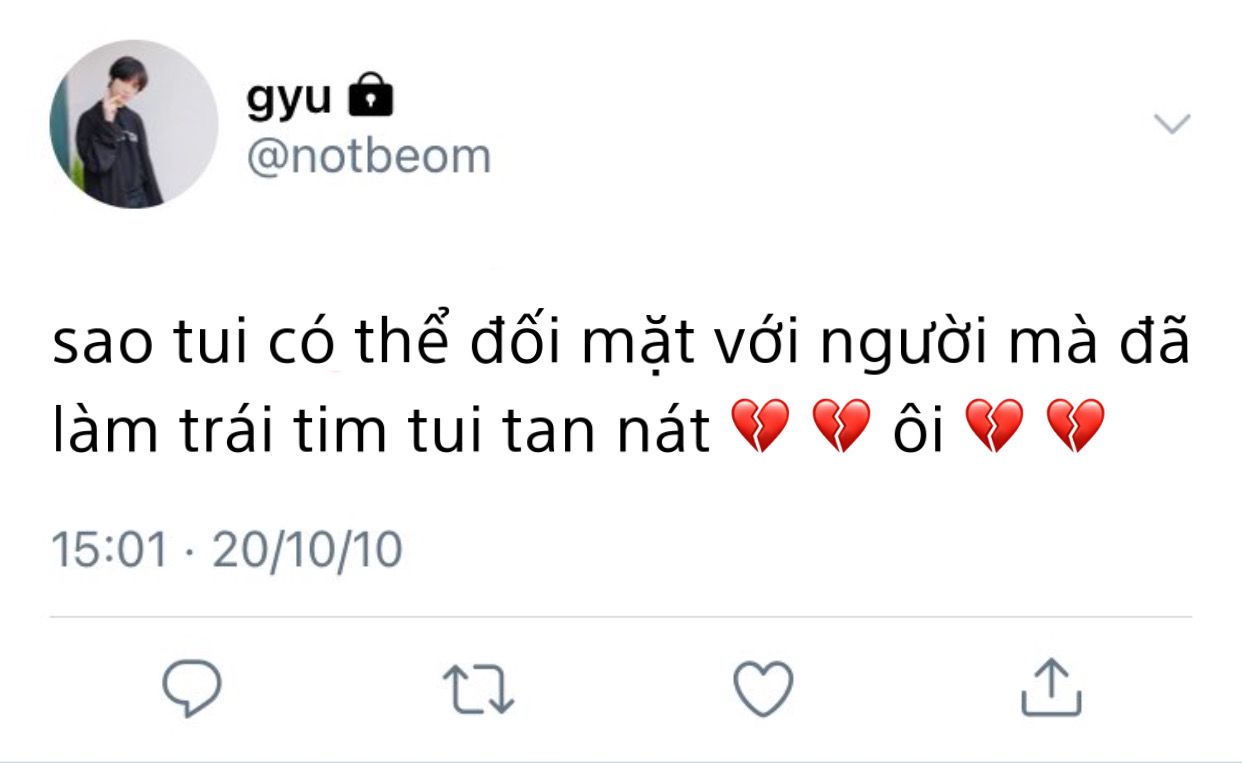The height and width of the screenshot is (763, 1242).
Task: Retweet this post using the arrows icon
Action: pos(478,689)
